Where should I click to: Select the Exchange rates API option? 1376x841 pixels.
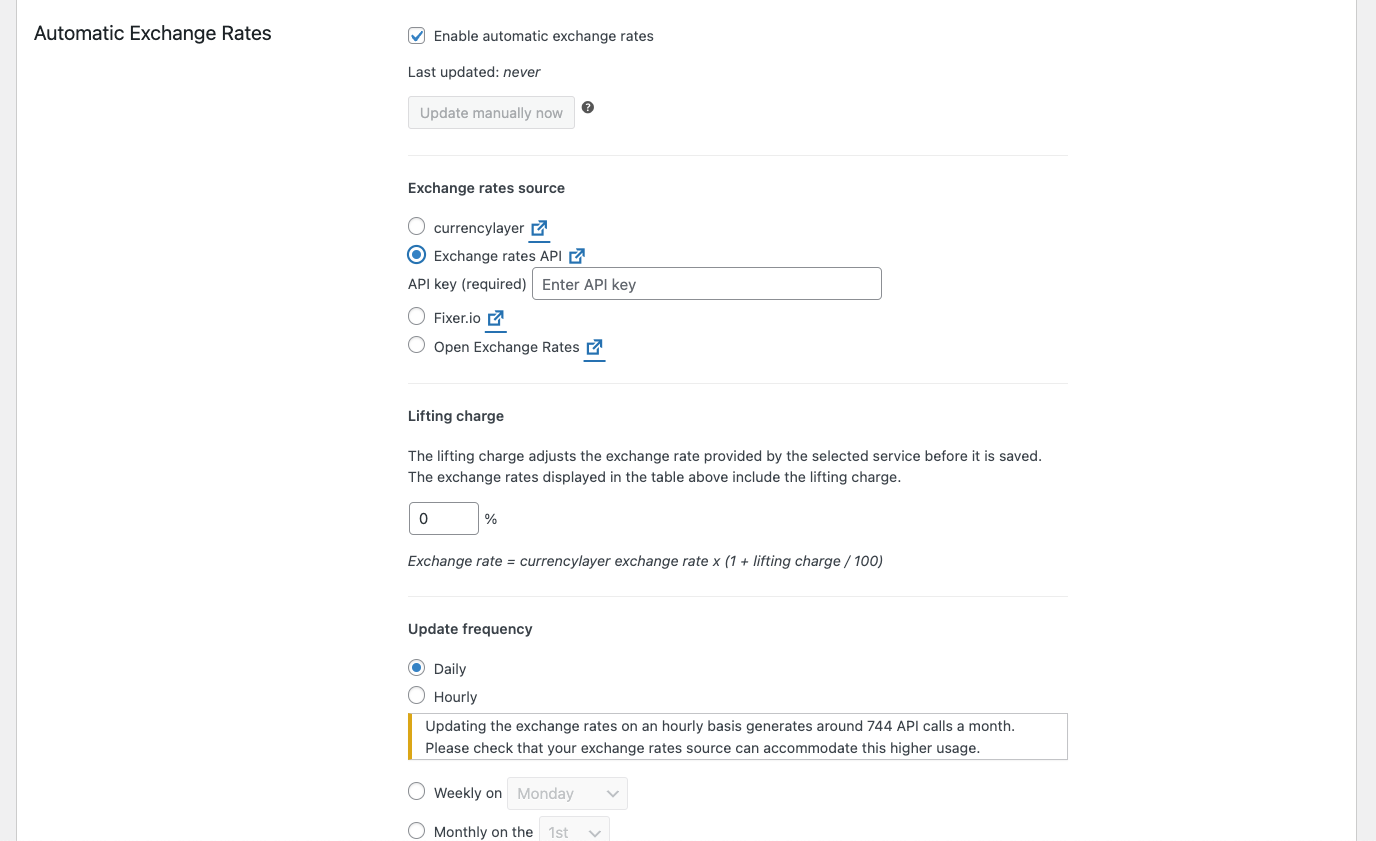pyautogui.click(x=416, y=254)
